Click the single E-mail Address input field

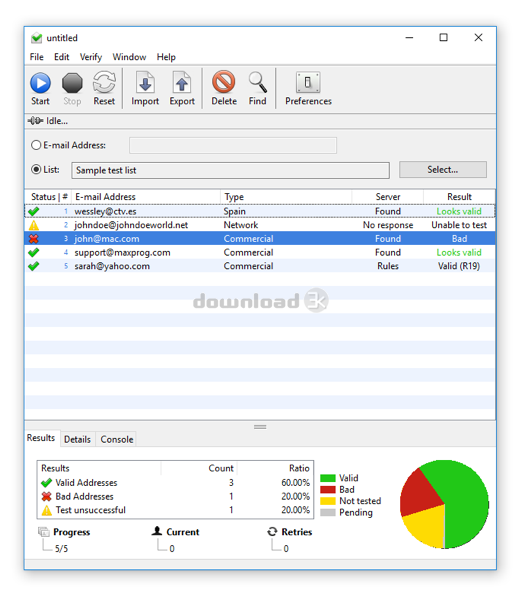tap(233, 145)
